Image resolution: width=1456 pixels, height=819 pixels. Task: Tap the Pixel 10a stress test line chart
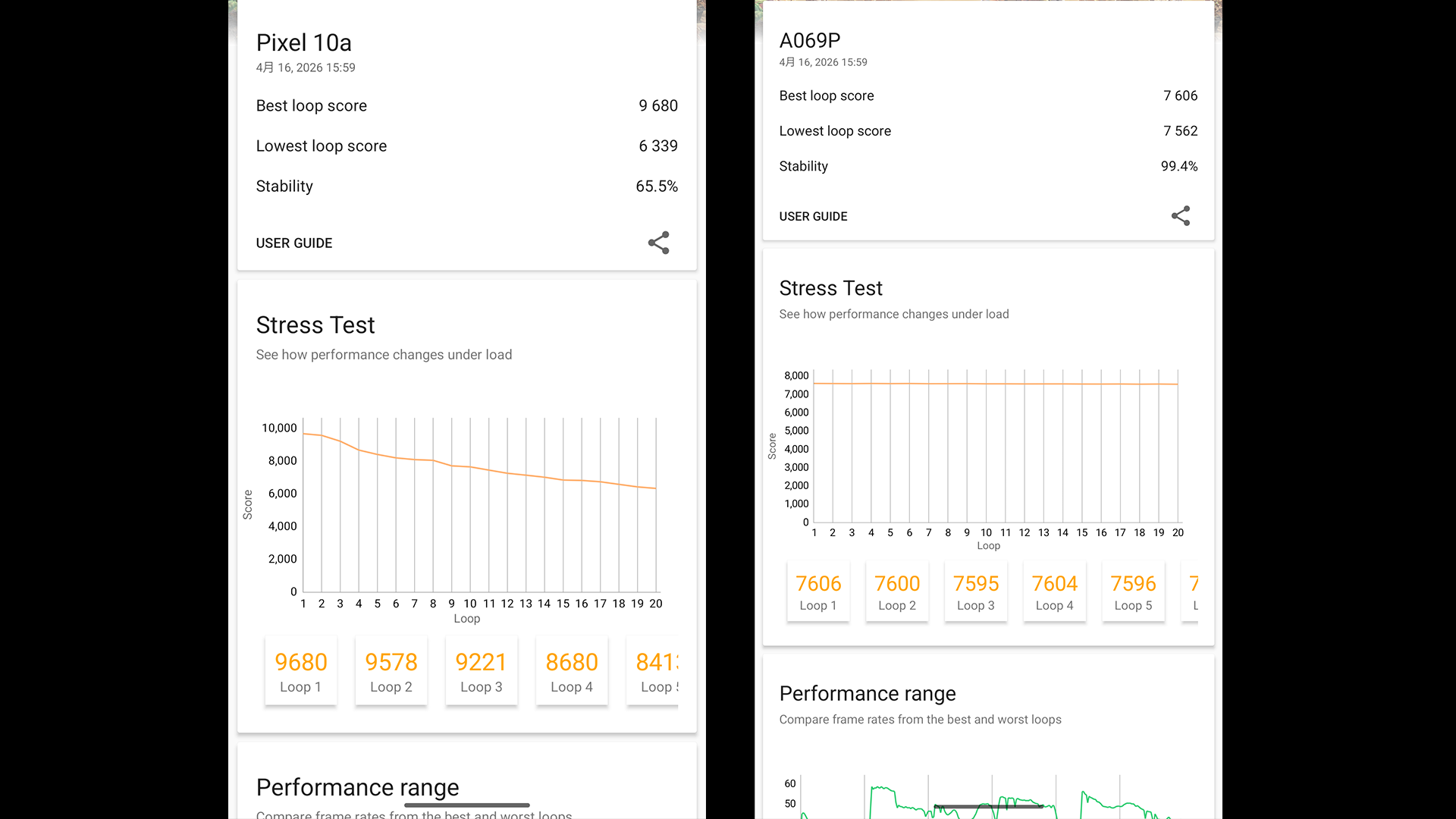pyautogui.click(x=479, y=504)
